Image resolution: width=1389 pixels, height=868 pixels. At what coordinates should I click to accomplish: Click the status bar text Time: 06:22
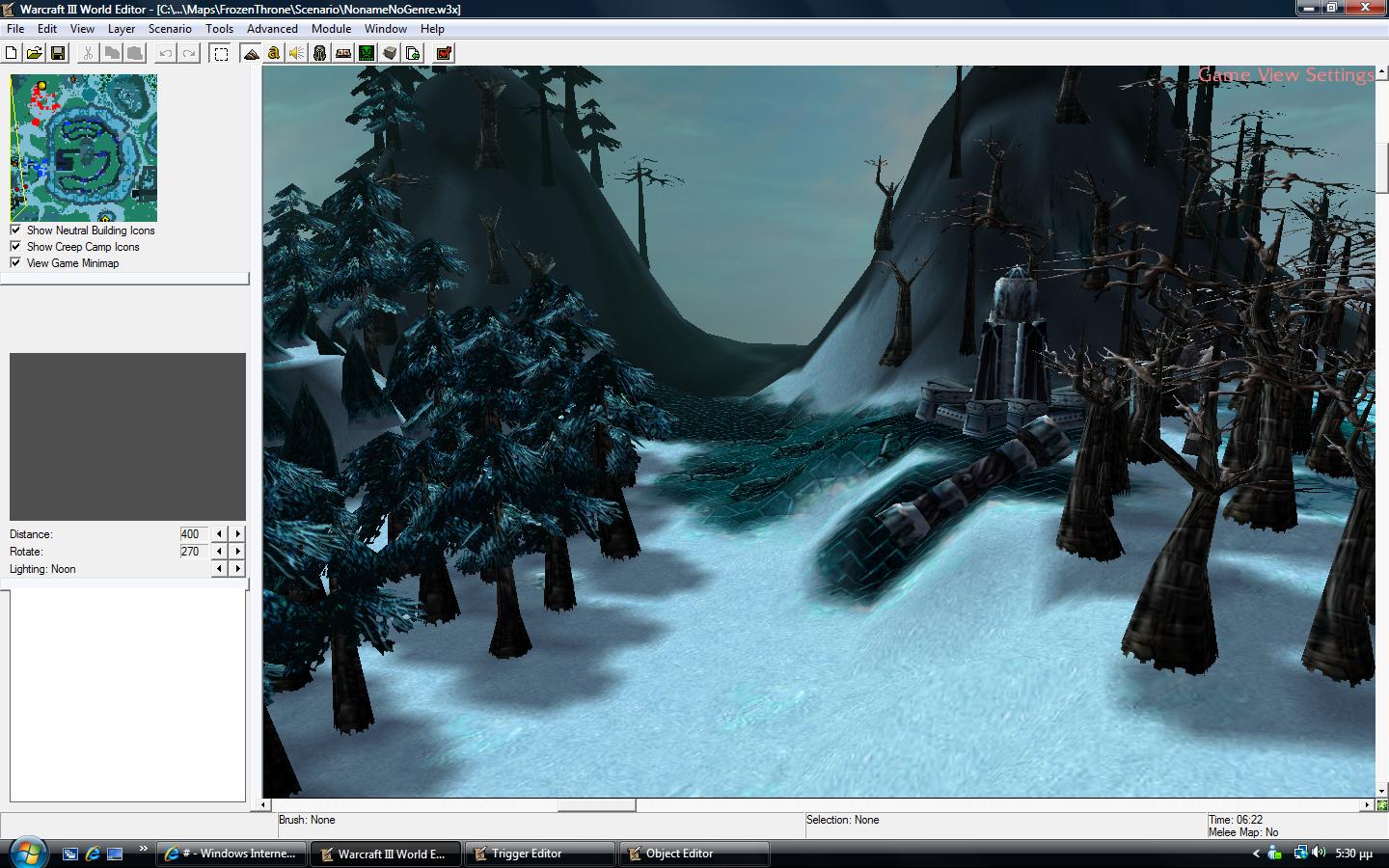click(1235, 820)
